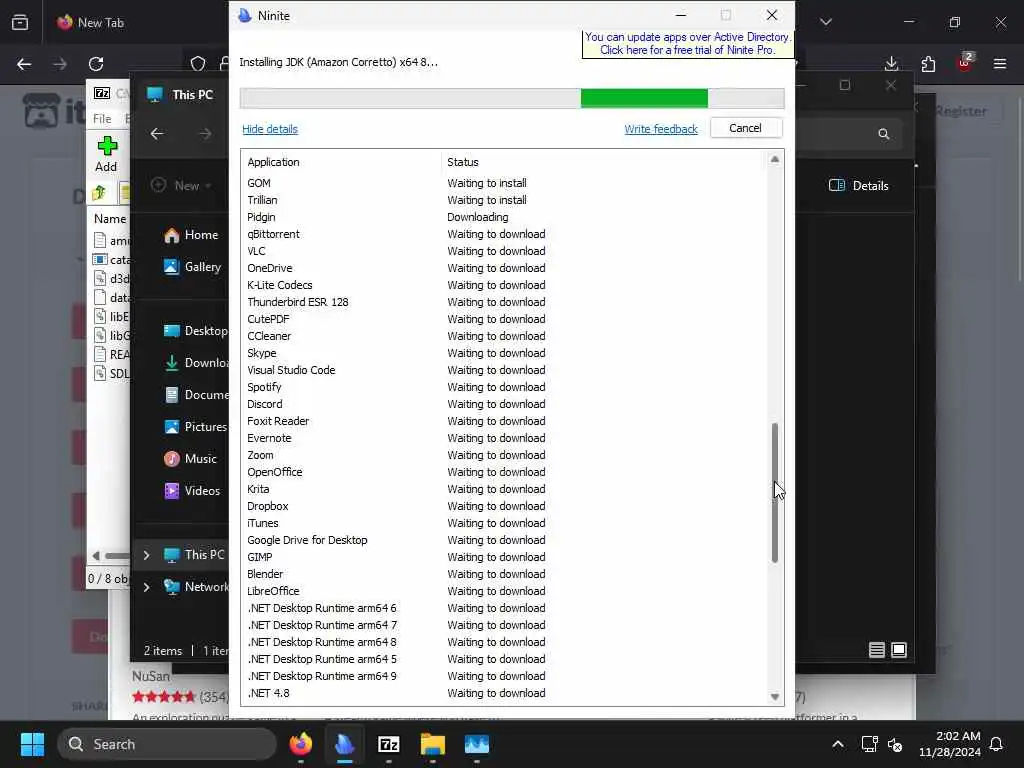Click the Ninite installation progress bar
The width and height of the screenshot is (1024, 768).
click(x=512, y=98)
